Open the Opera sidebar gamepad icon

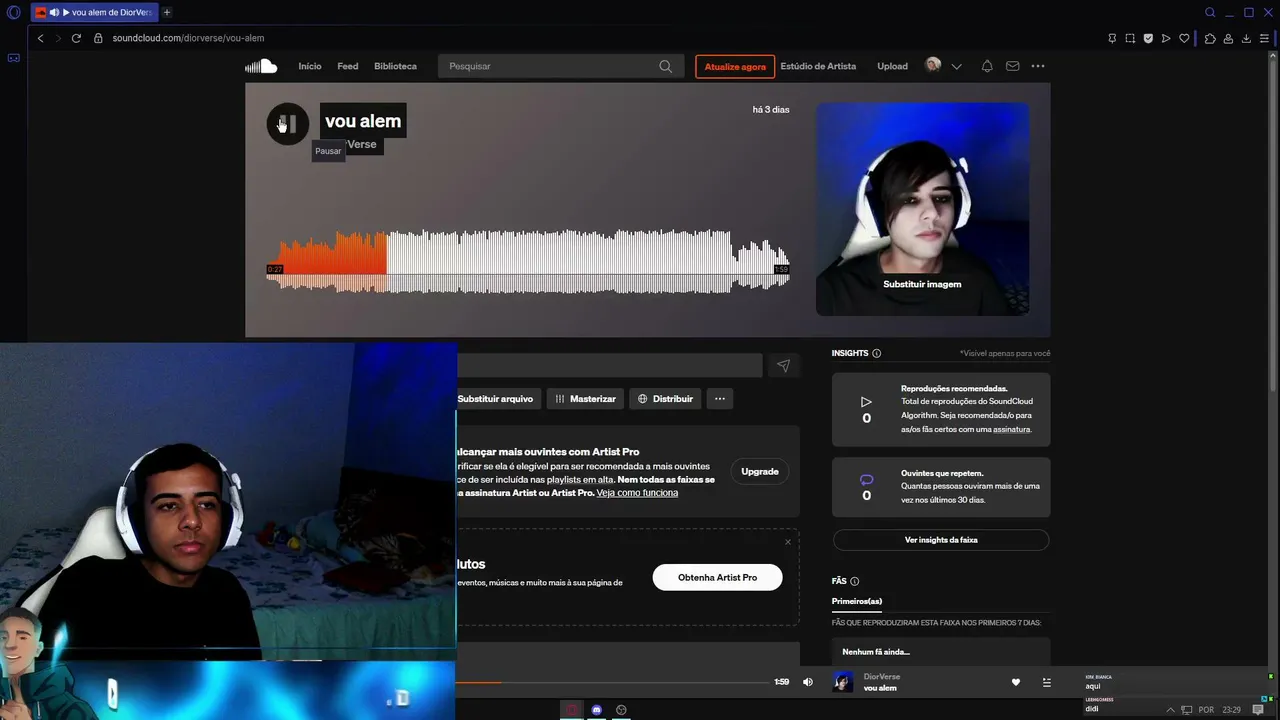[x=14, y=58]
